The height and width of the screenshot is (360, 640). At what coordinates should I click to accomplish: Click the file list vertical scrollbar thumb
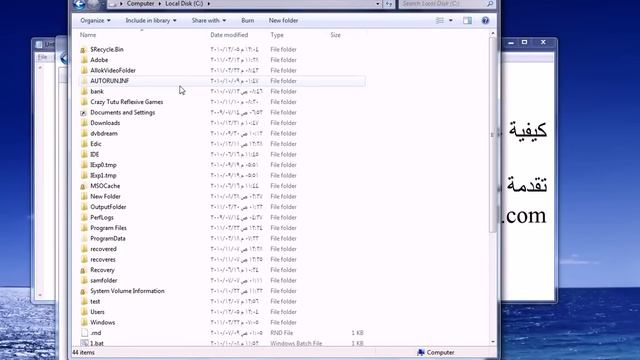pyautogui.click(x=493, y=135)
